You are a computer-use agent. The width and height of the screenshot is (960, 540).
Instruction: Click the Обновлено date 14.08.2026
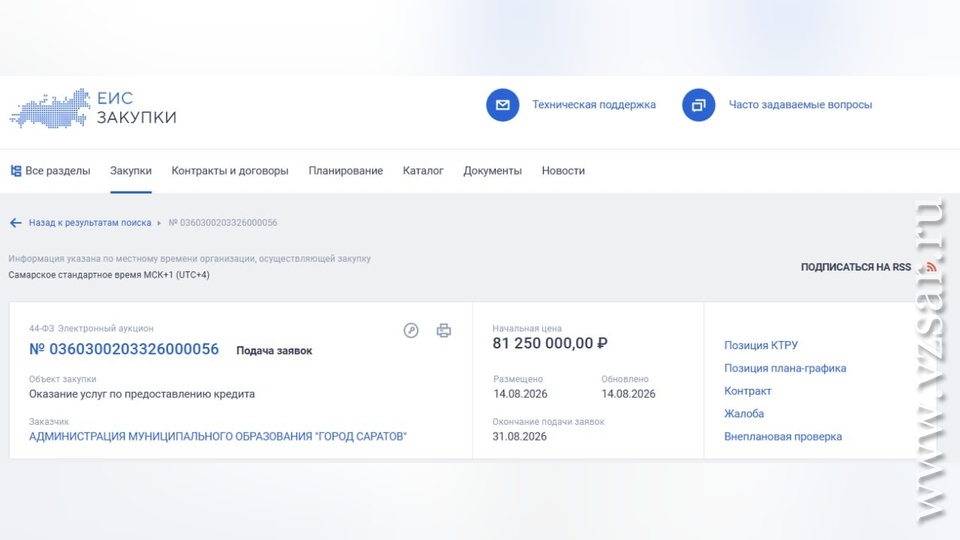point(628,394)
